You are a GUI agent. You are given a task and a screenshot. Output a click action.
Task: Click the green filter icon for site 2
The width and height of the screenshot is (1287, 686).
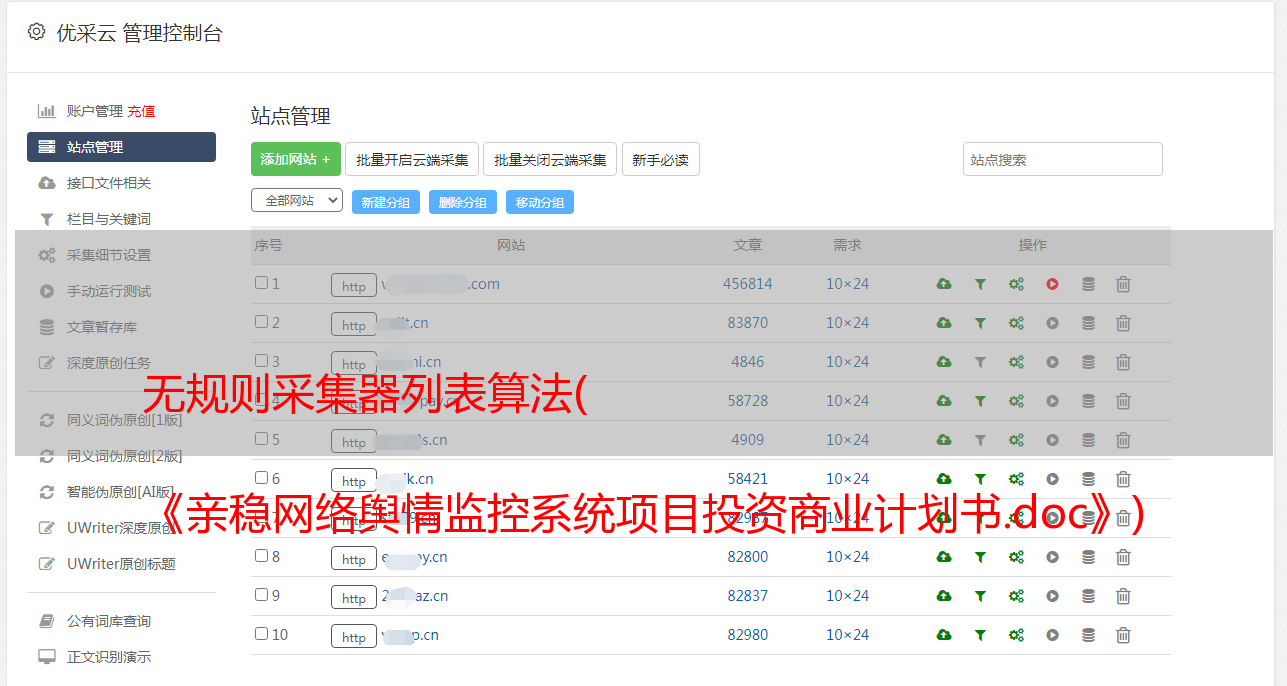980,323
